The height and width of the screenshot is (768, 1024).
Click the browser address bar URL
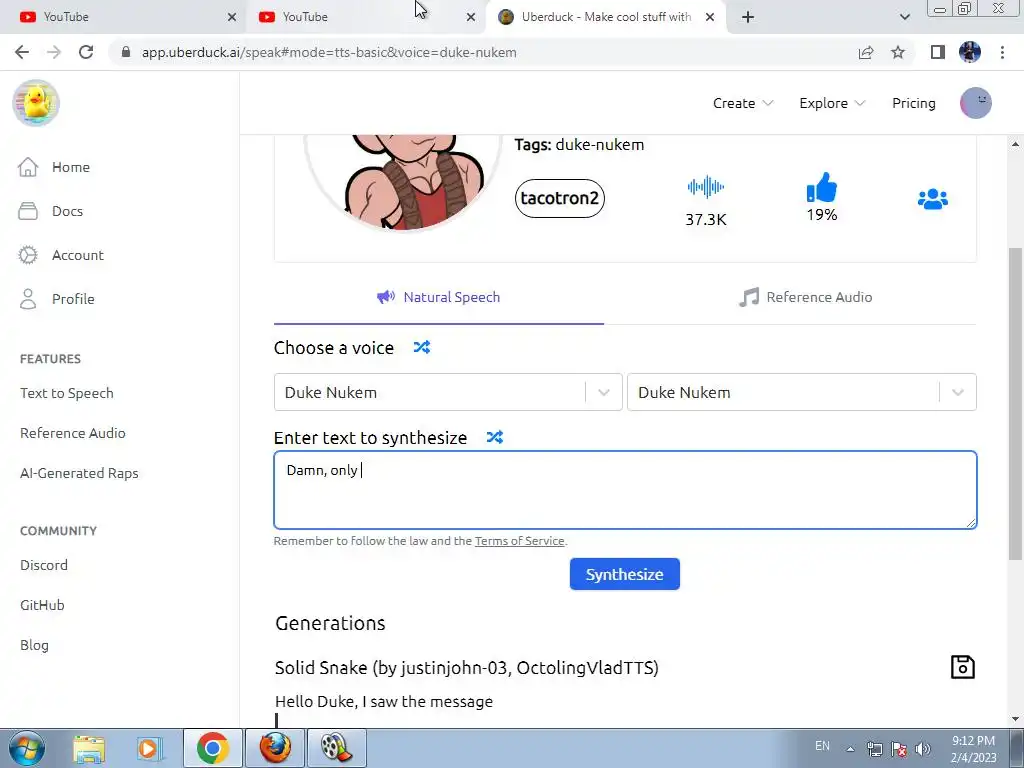(x=329, y=52)
